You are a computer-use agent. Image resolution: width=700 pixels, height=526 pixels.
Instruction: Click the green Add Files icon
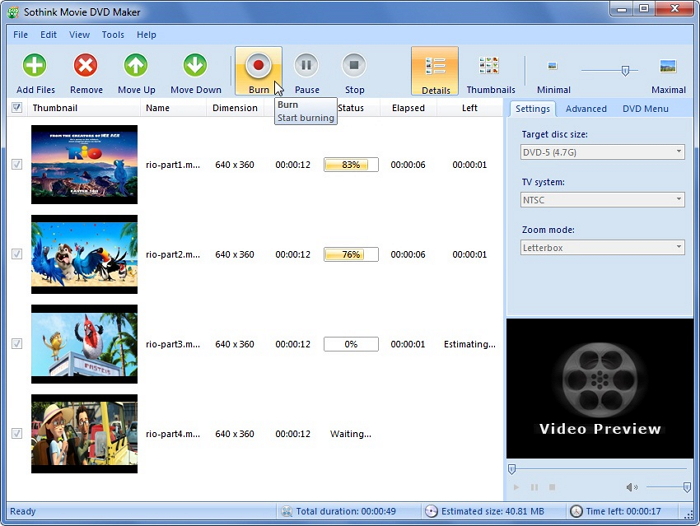(35, 66)
